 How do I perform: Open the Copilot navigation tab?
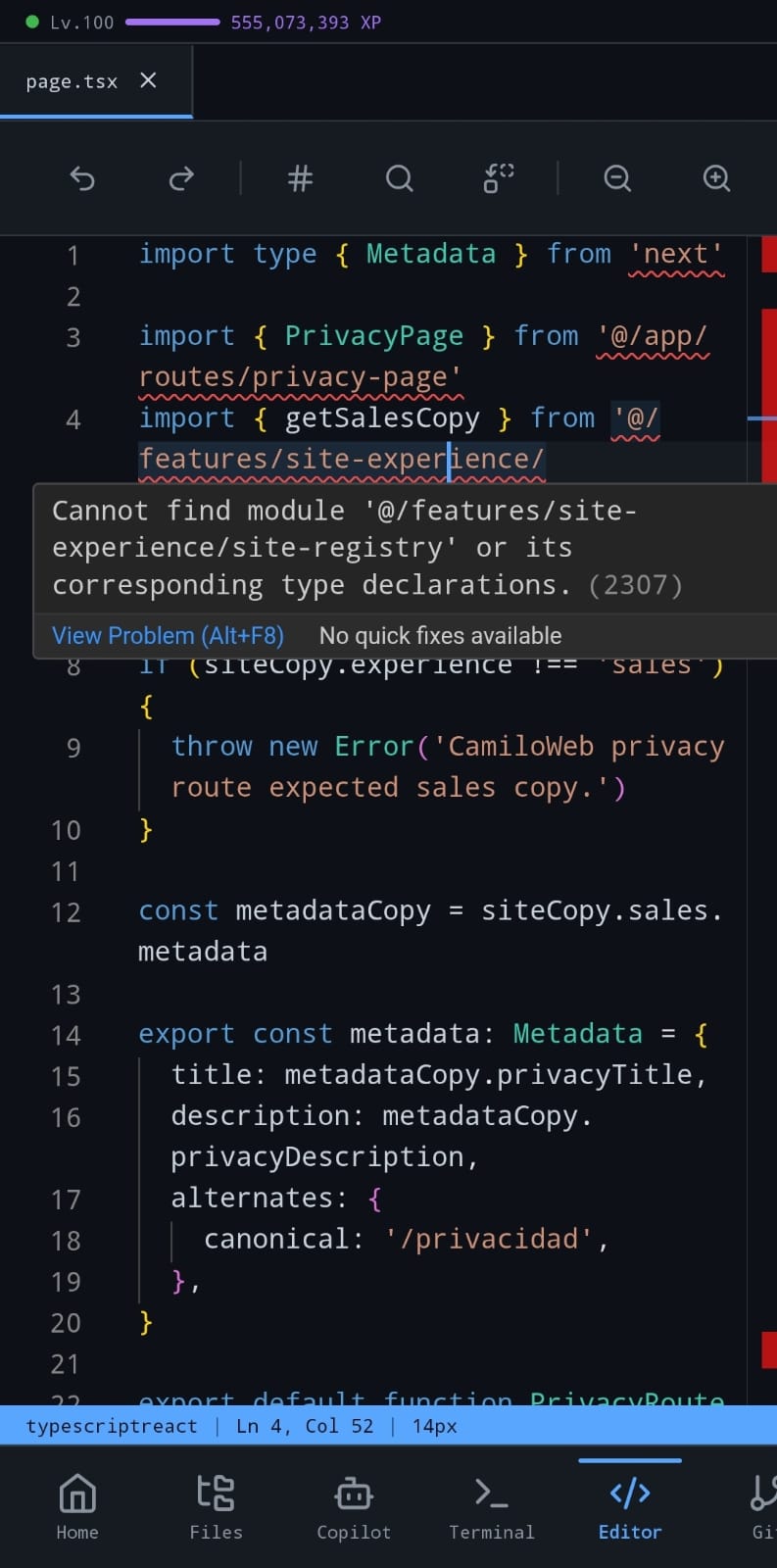[x=354, y=1507]
